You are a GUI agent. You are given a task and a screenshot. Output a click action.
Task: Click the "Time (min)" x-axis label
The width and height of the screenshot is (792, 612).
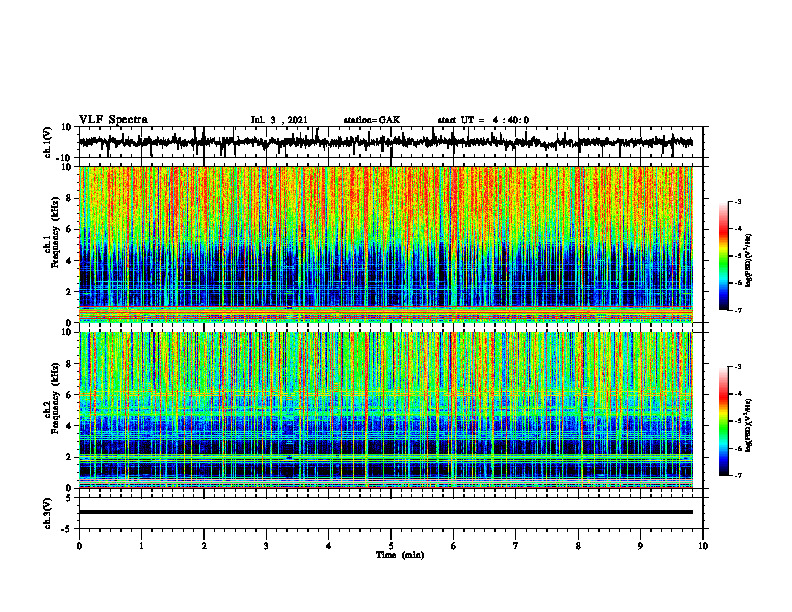pos(400,555)
